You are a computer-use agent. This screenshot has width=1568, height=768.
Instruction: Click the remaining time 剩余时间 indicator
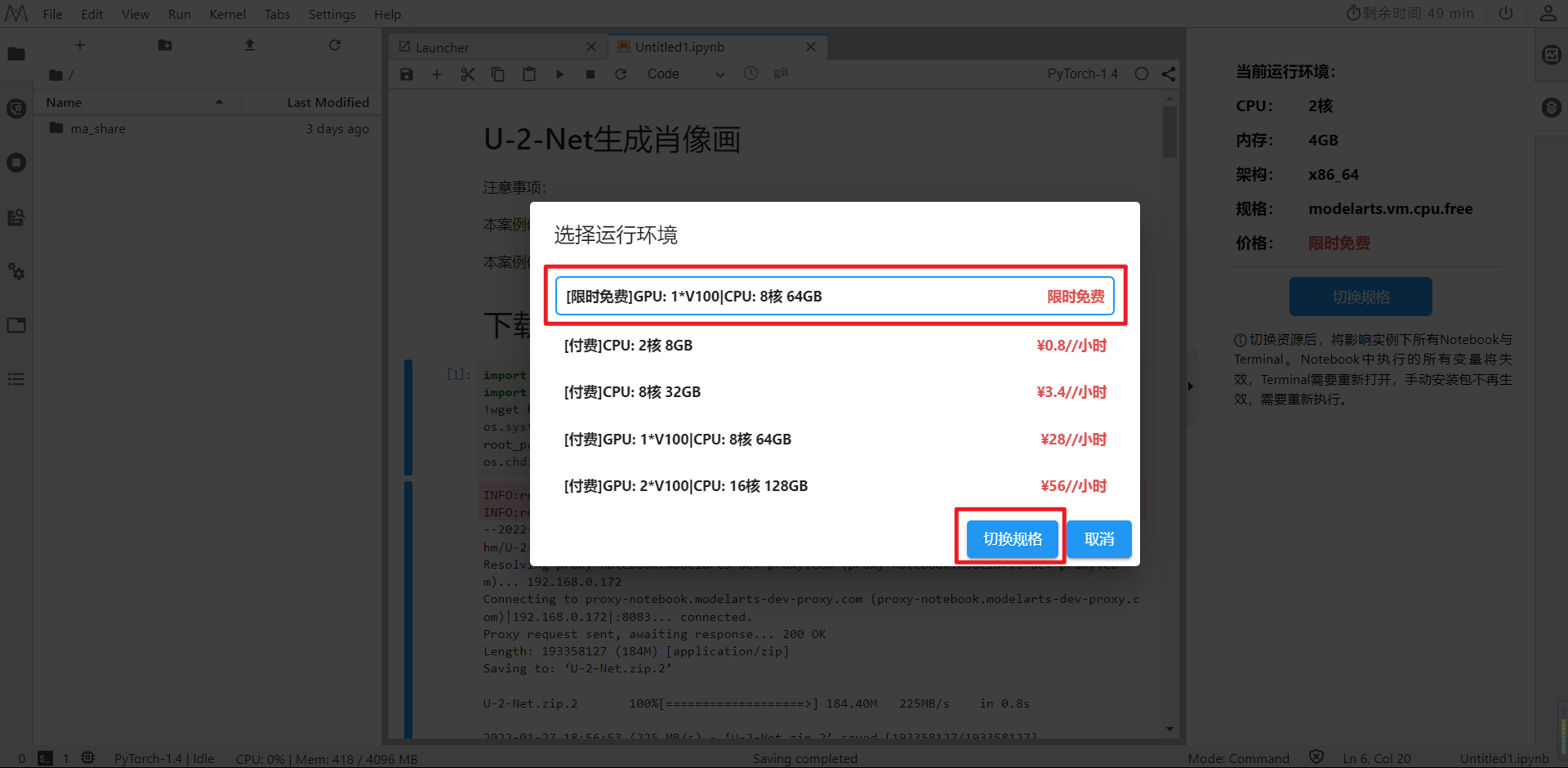pos(1410,13)
